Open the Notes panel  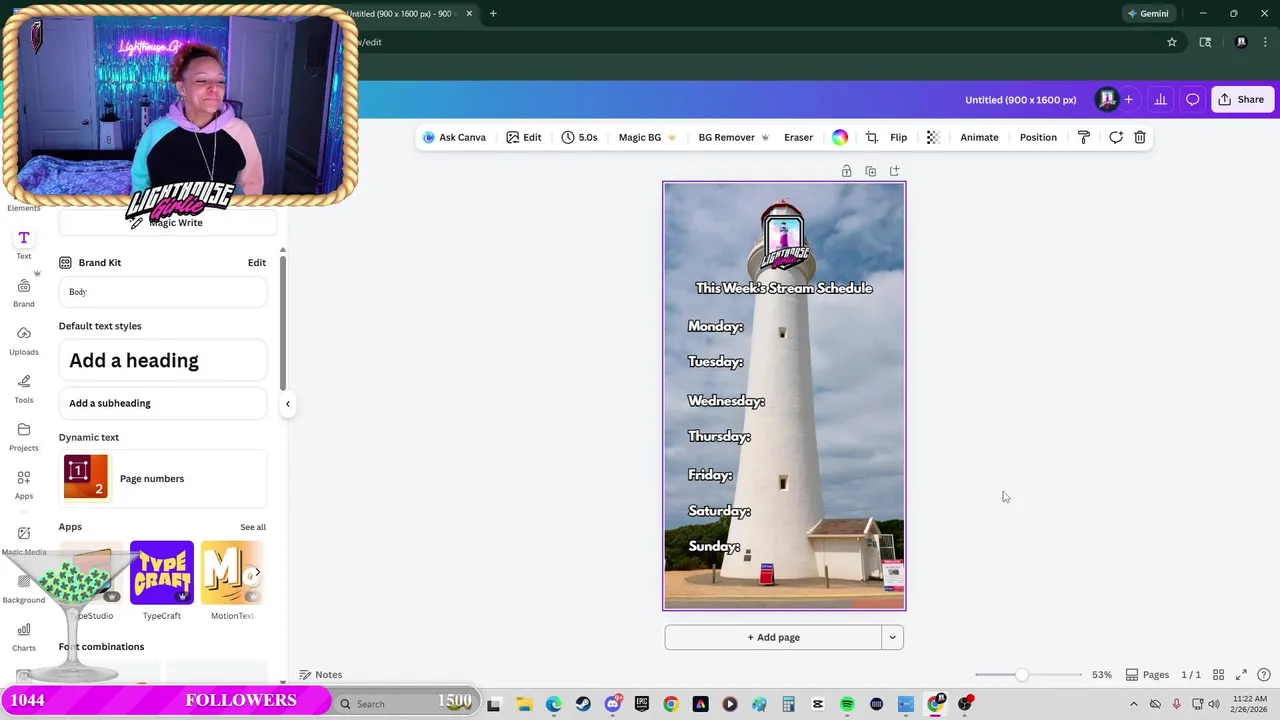tap(320, 675)
